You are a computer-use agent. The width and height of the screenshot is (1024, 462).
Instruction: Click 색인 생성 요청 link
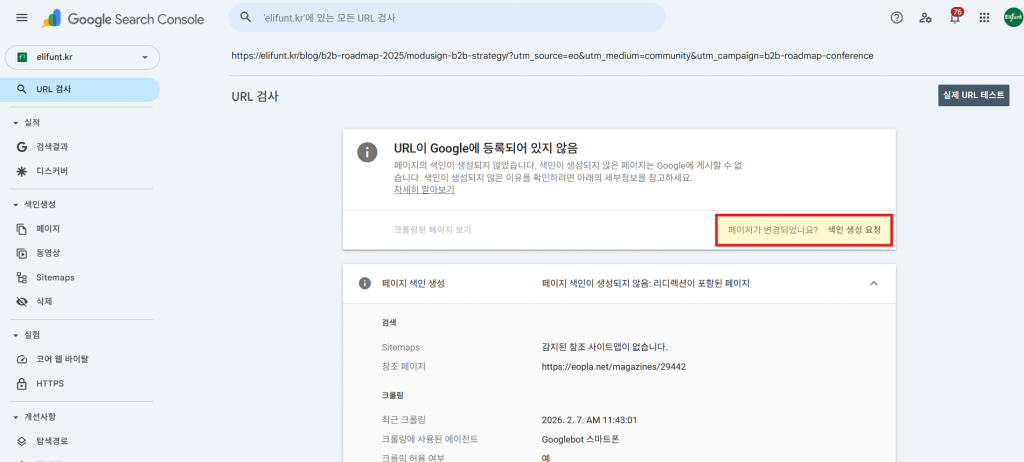(853, 230)
